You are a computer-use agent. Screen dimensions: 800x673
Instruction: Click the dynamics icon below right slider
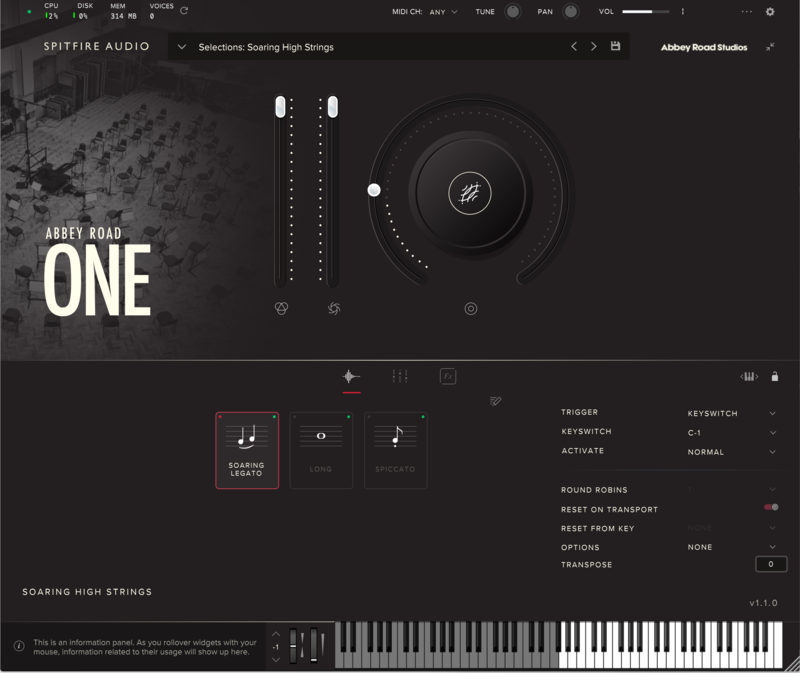[x=334, y=308]
